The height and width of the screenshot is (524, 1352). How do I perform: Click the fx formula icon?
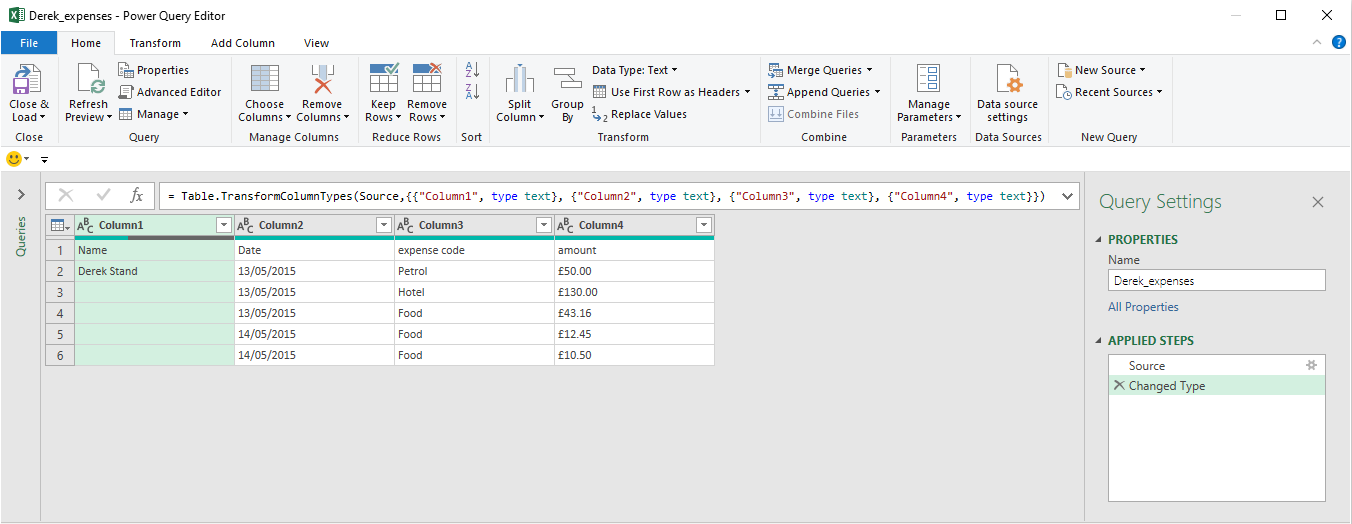[x=137, y=196]
